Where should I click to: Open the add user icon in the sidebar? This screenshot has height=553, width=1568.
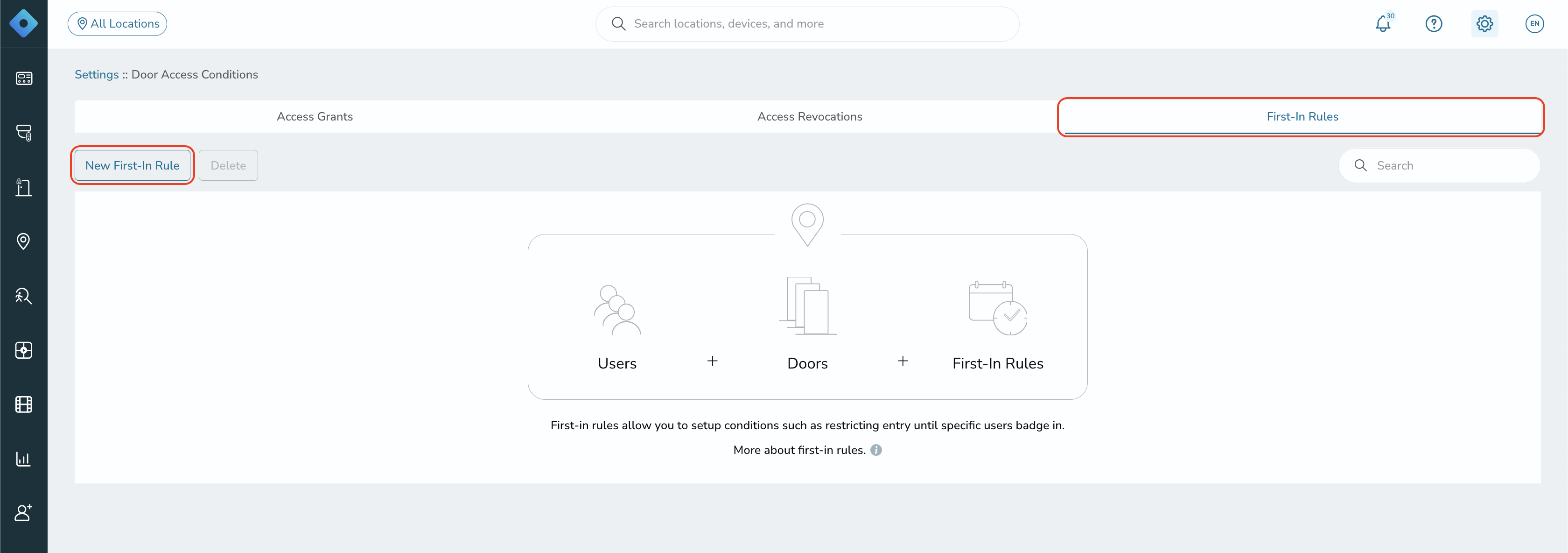pos(24,513)
